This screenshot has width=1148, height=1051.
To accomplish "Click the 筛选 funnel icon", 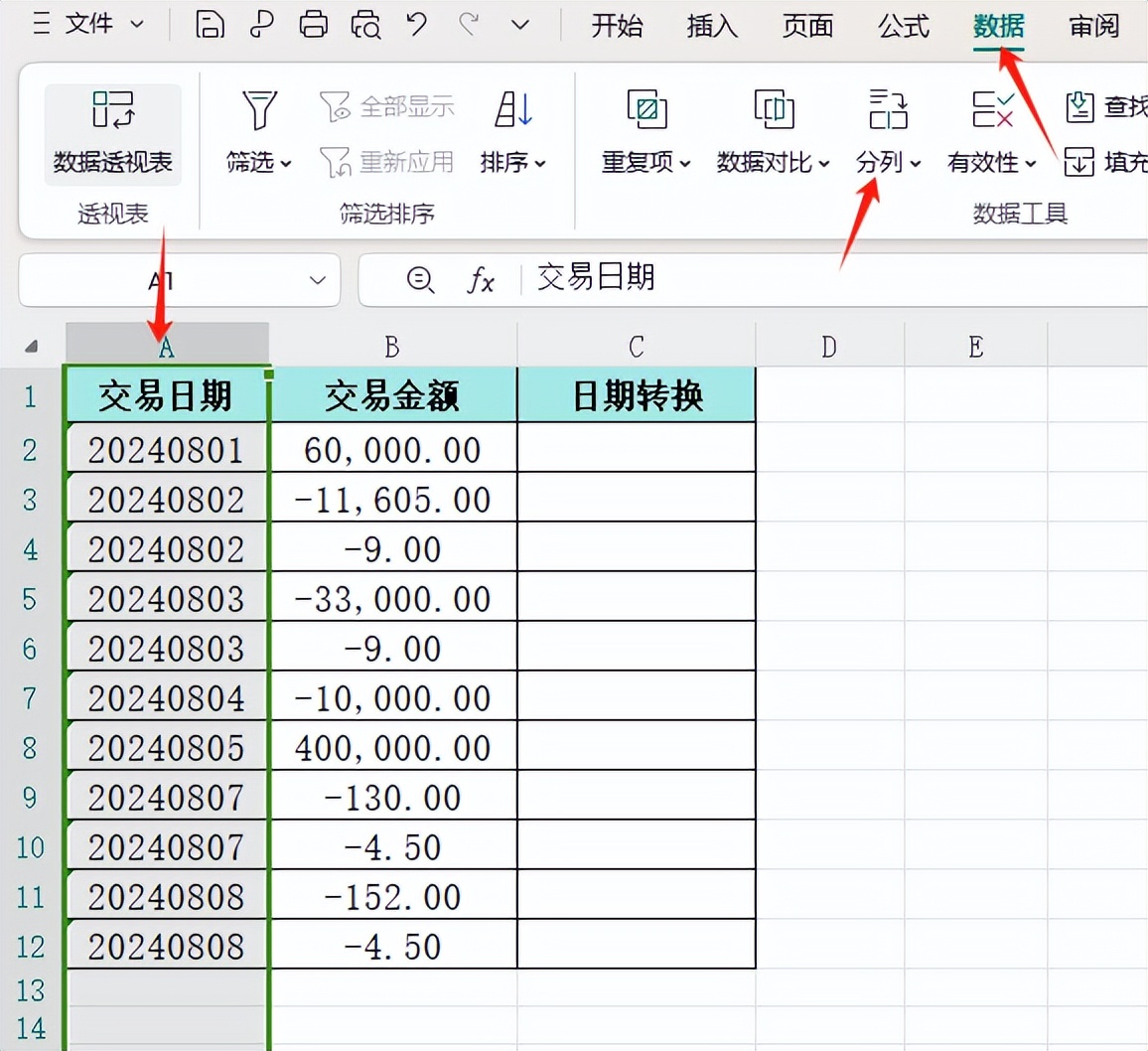I will coord(259,109).
